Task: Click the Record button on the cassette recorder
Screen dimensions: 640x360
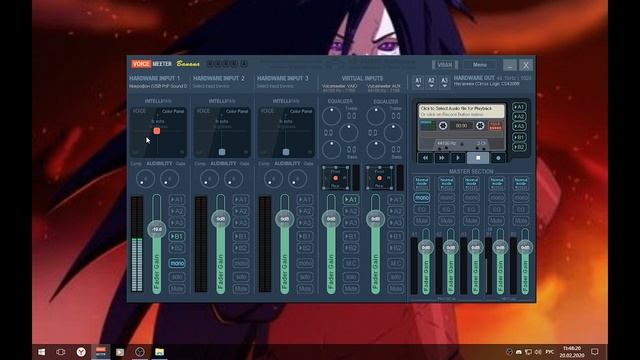Action: pyautogui.click(x=498, y=158)
